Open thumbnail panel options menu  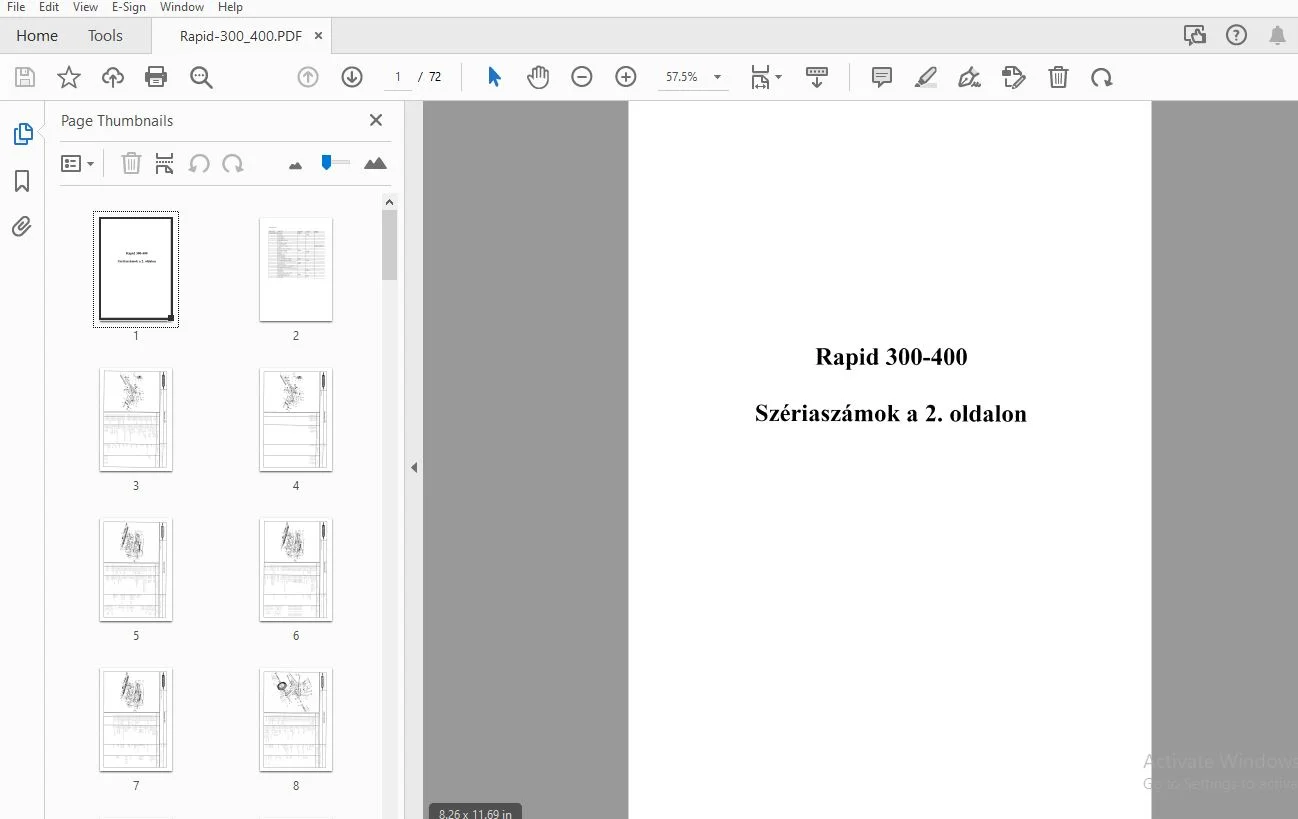[x=78, y=164]
